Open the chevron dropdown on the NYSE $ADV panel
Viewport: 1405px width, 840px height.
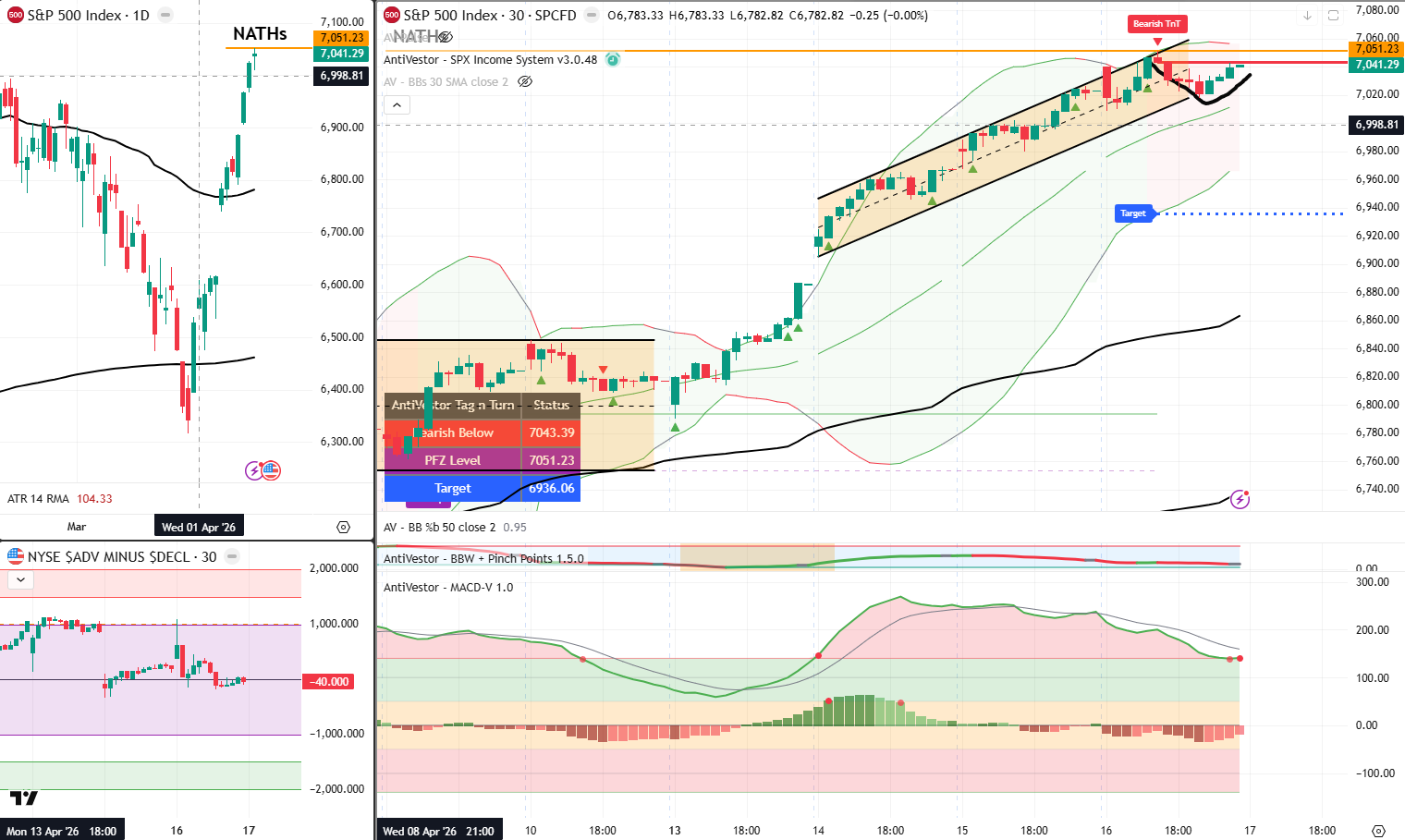(x=19, y=579)
